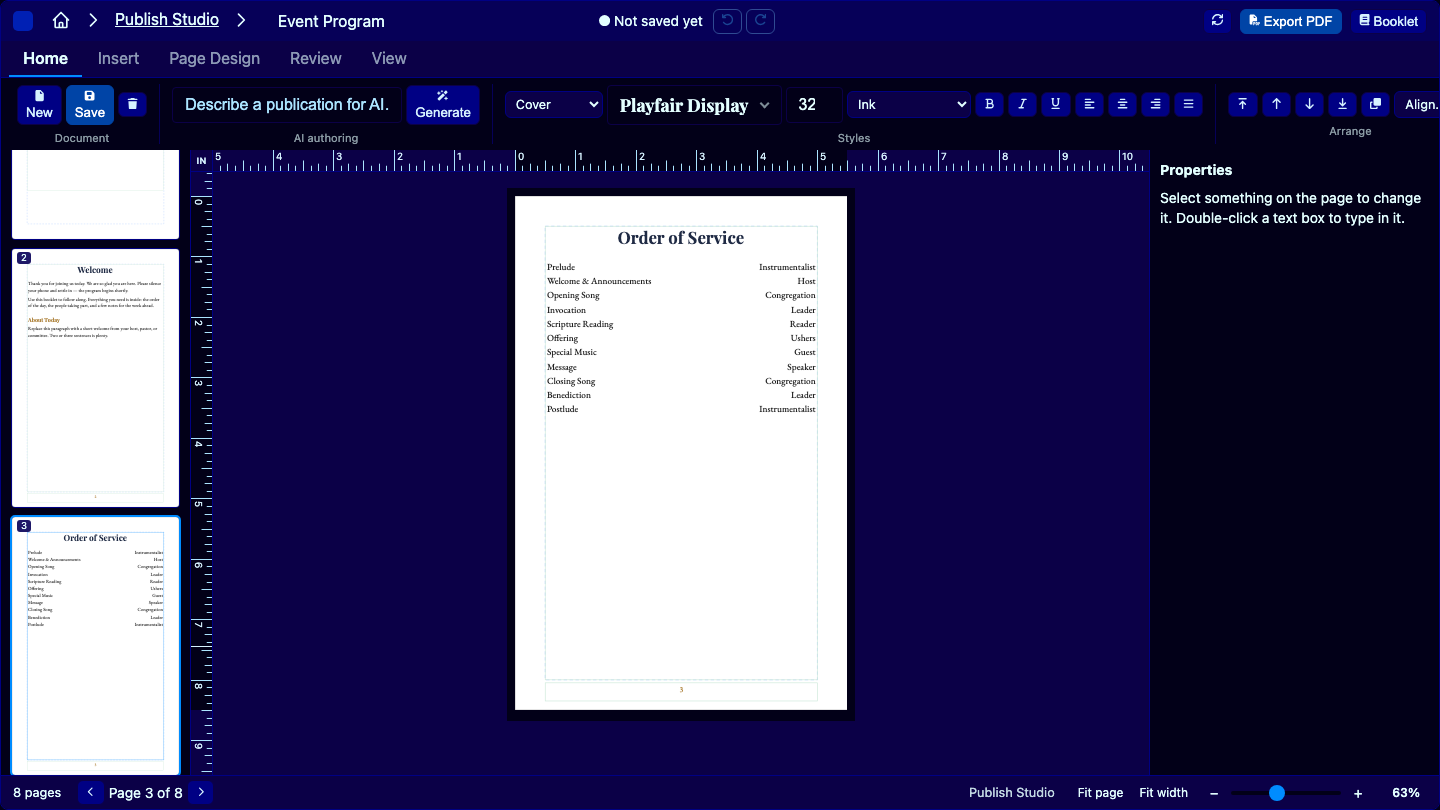Delete the document with the trash icon
Screen dimensions: 1440x810
[x=133, y=104]
